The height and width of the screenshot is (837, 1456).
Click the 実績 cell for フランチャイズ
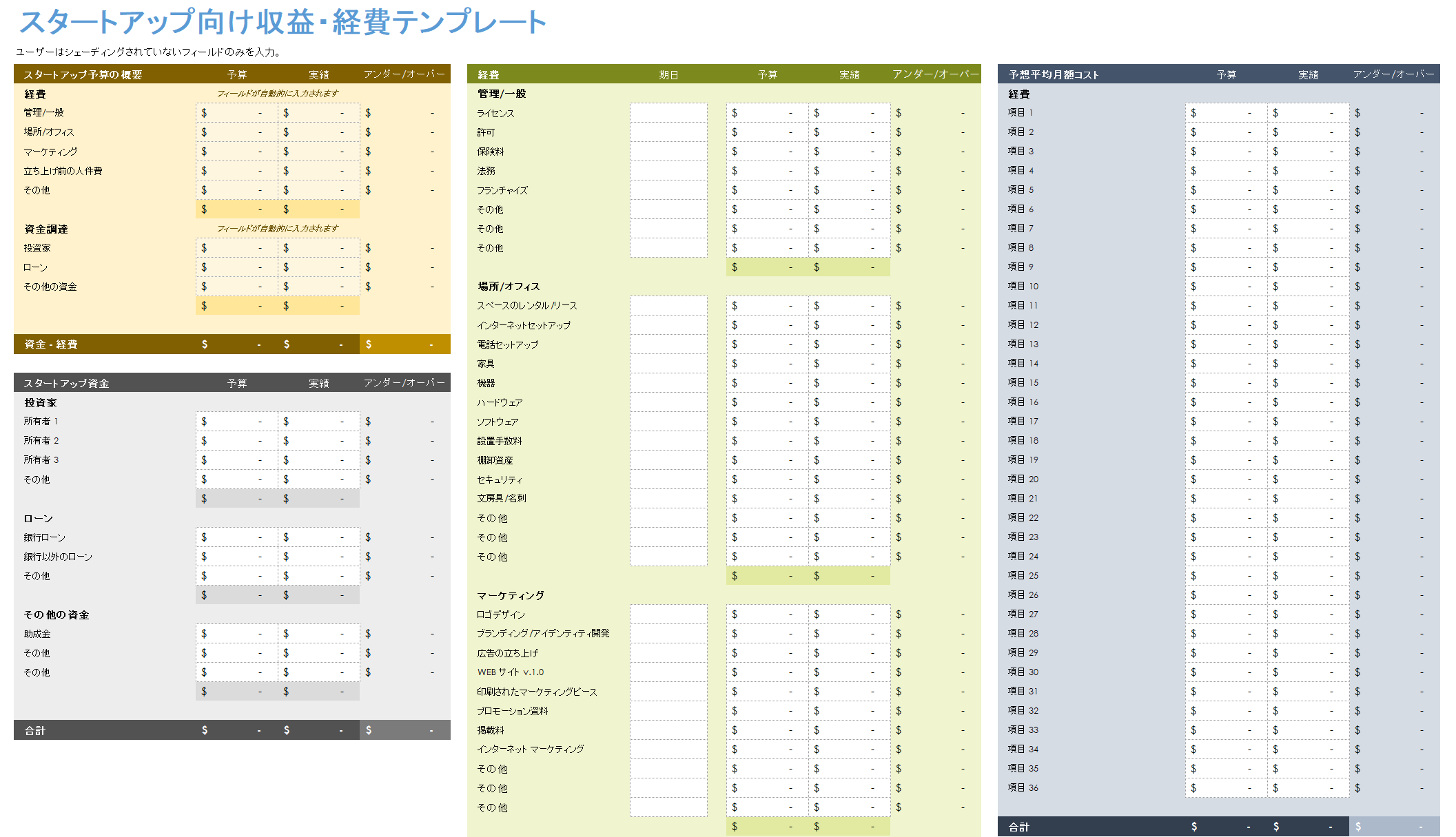[850, 190]
